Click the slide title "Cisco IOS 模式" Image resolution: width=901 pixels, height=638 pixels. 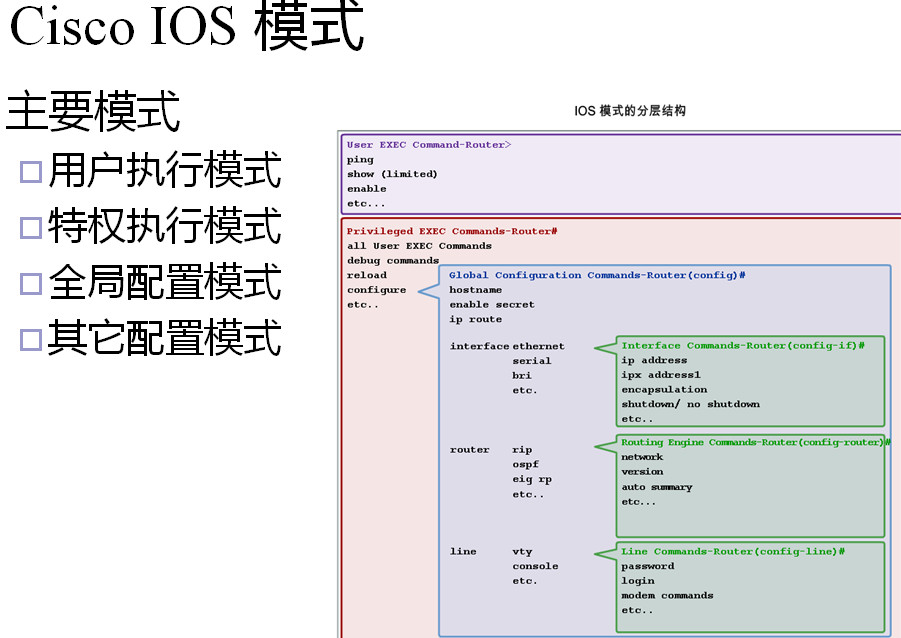187,25
